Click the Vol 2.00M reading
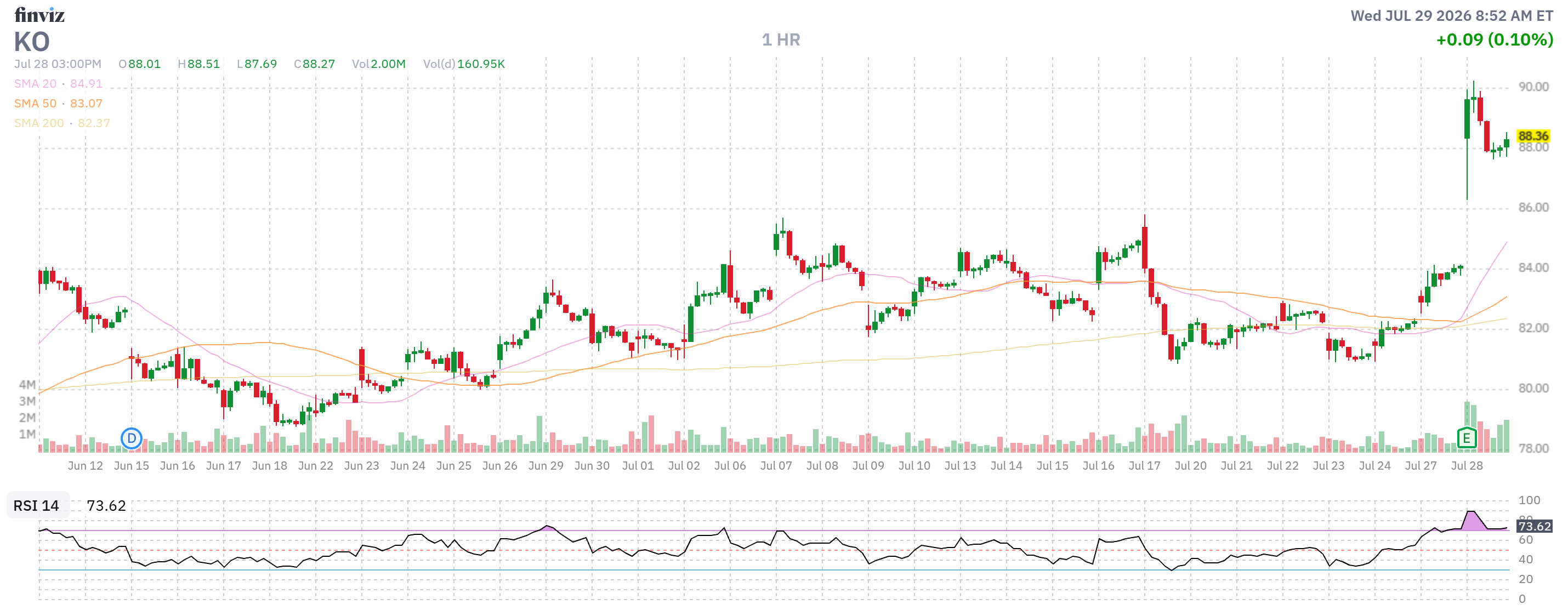This screenshot has height=616, width=1568. click(379, 64)
